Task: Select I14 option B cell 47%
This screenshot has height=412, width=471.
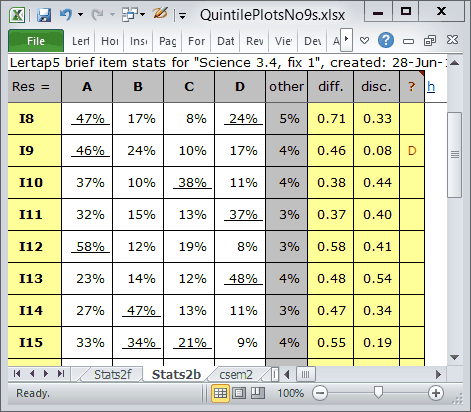Action: [x=138, y=311]
